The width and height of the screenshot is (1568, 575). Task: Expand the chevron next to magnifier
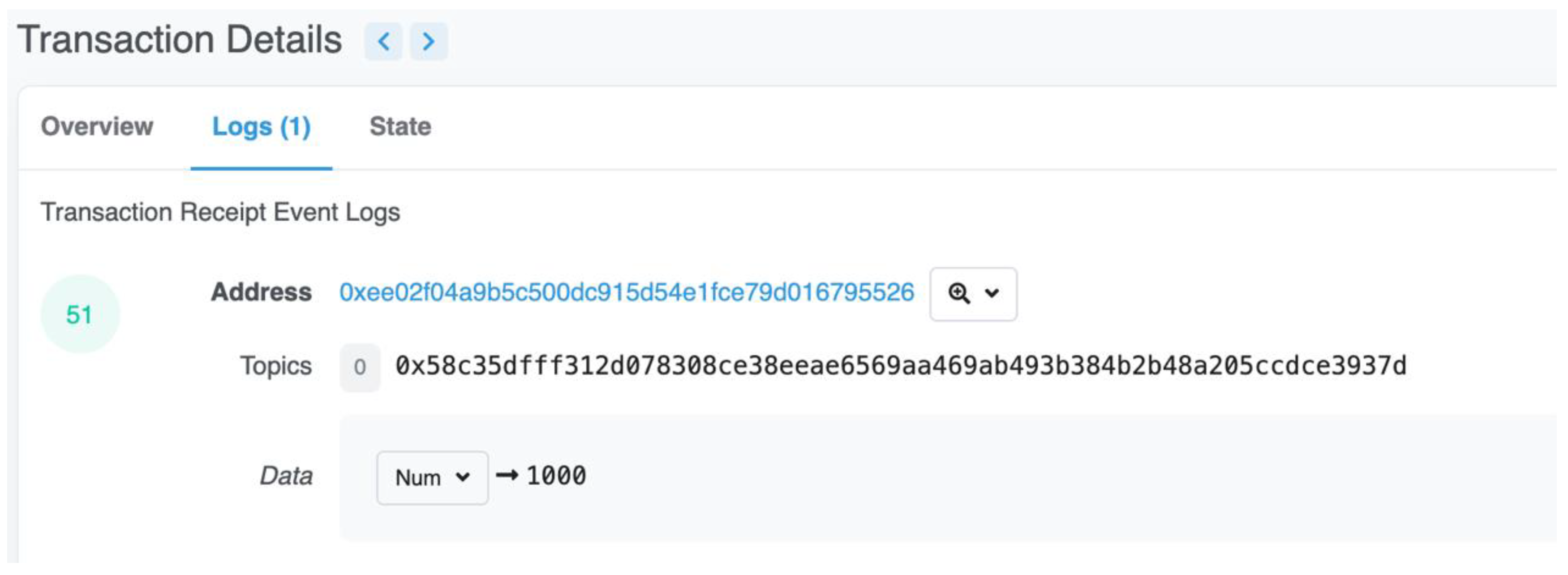(992, 293)
